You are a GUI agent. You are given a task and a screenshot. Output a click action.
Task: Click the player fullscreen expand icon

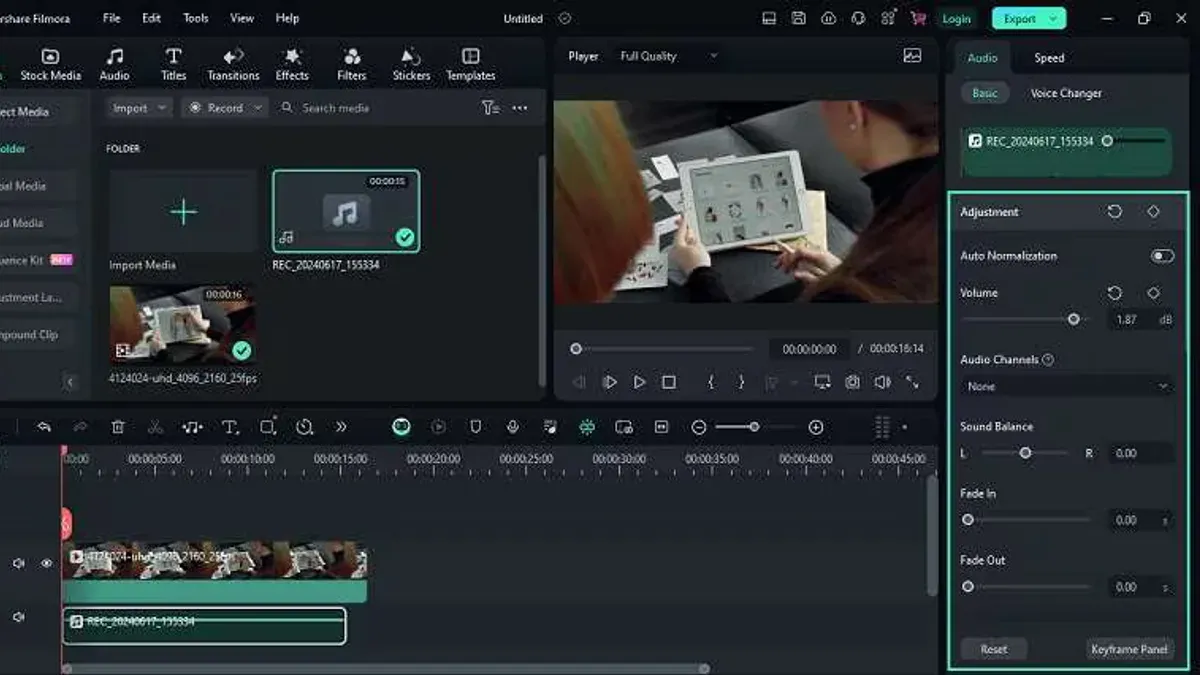[x=912, y=382]
